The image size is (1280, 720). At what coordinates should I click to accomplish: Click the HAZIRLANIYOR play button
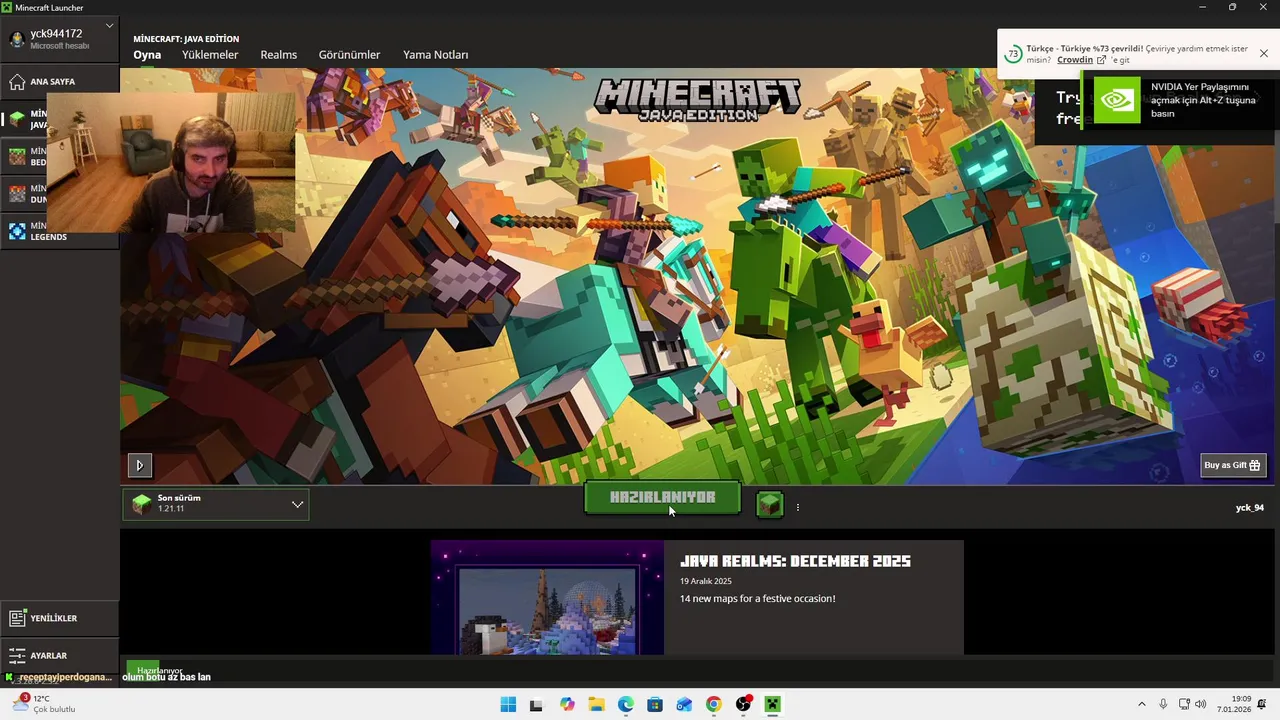[x=662, y=498]
